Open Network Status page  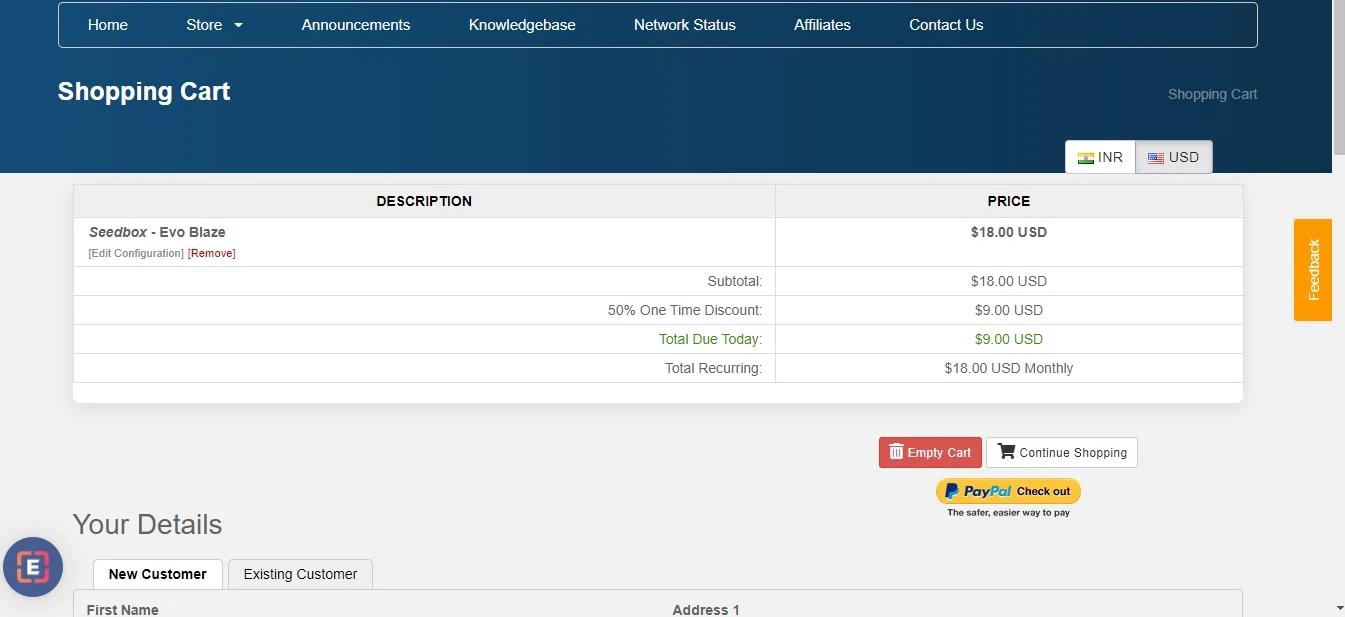pyautogui.click(x=685, y=25)
